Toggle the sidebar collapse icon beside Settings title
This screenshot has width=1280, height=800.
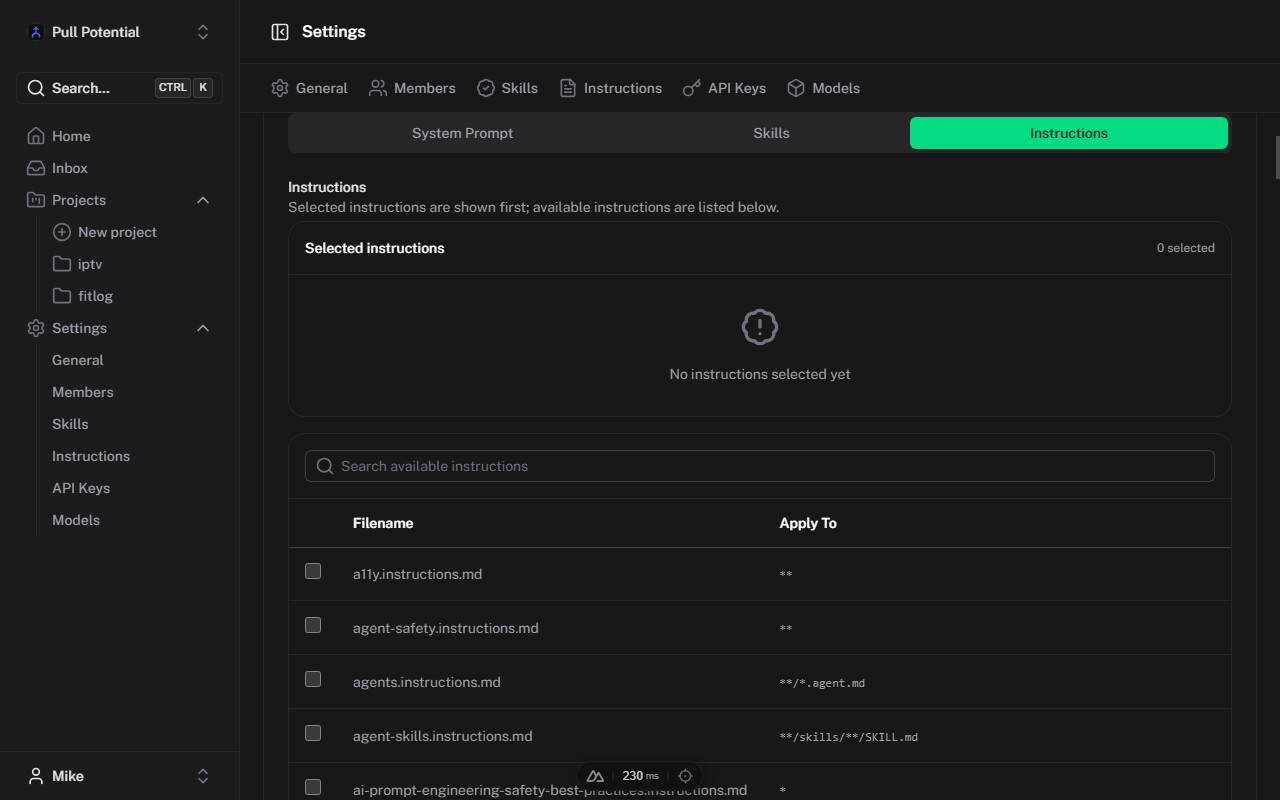pyautogui.click(x=280, y=32)
